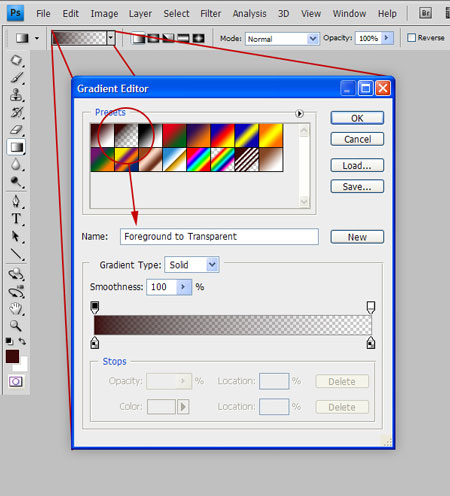This screenshot has width=450, height=496.
Task: Select the Black, White preset thumbnail
Action: point(150,135)
